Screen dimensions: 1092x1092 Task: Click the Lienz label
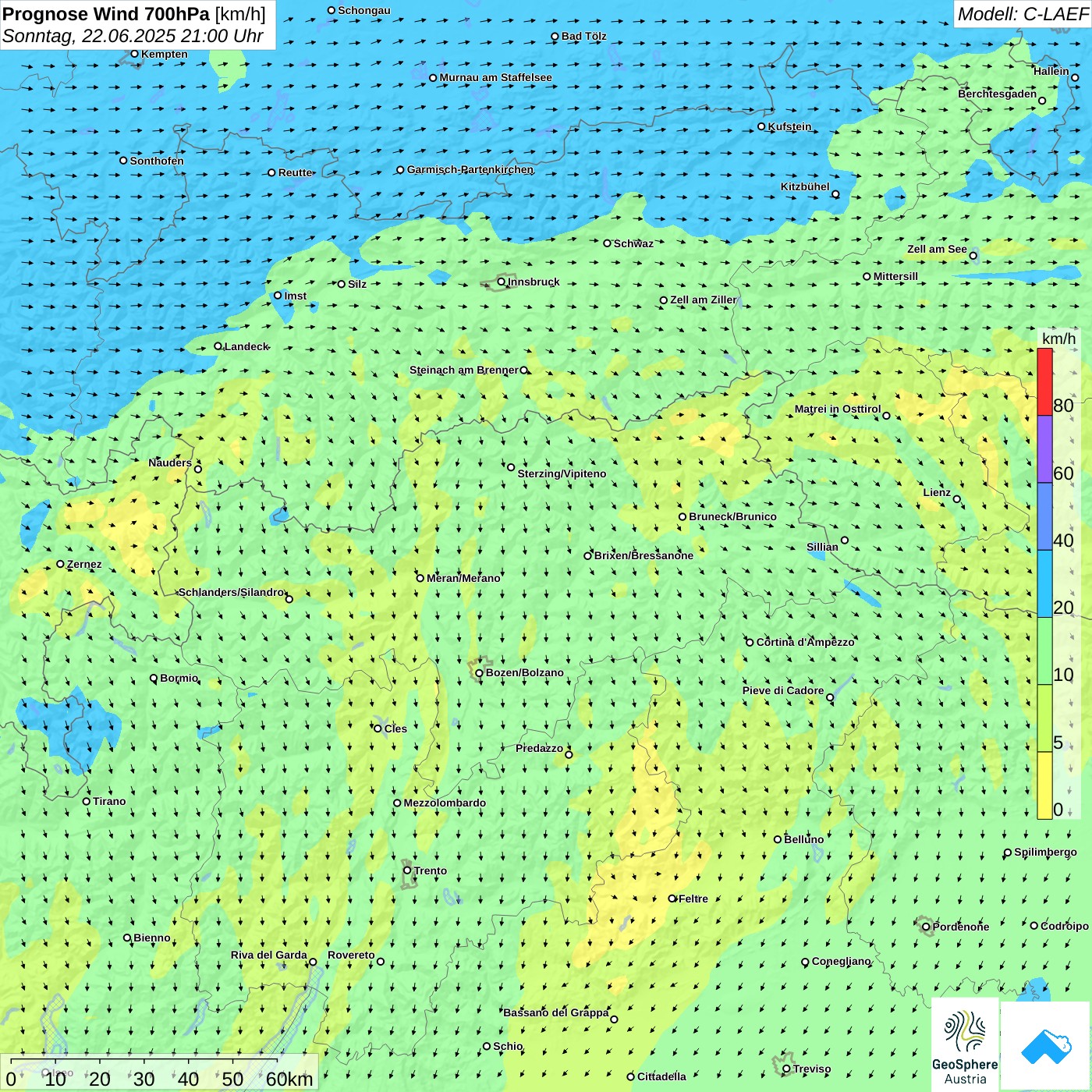point(937,492)
